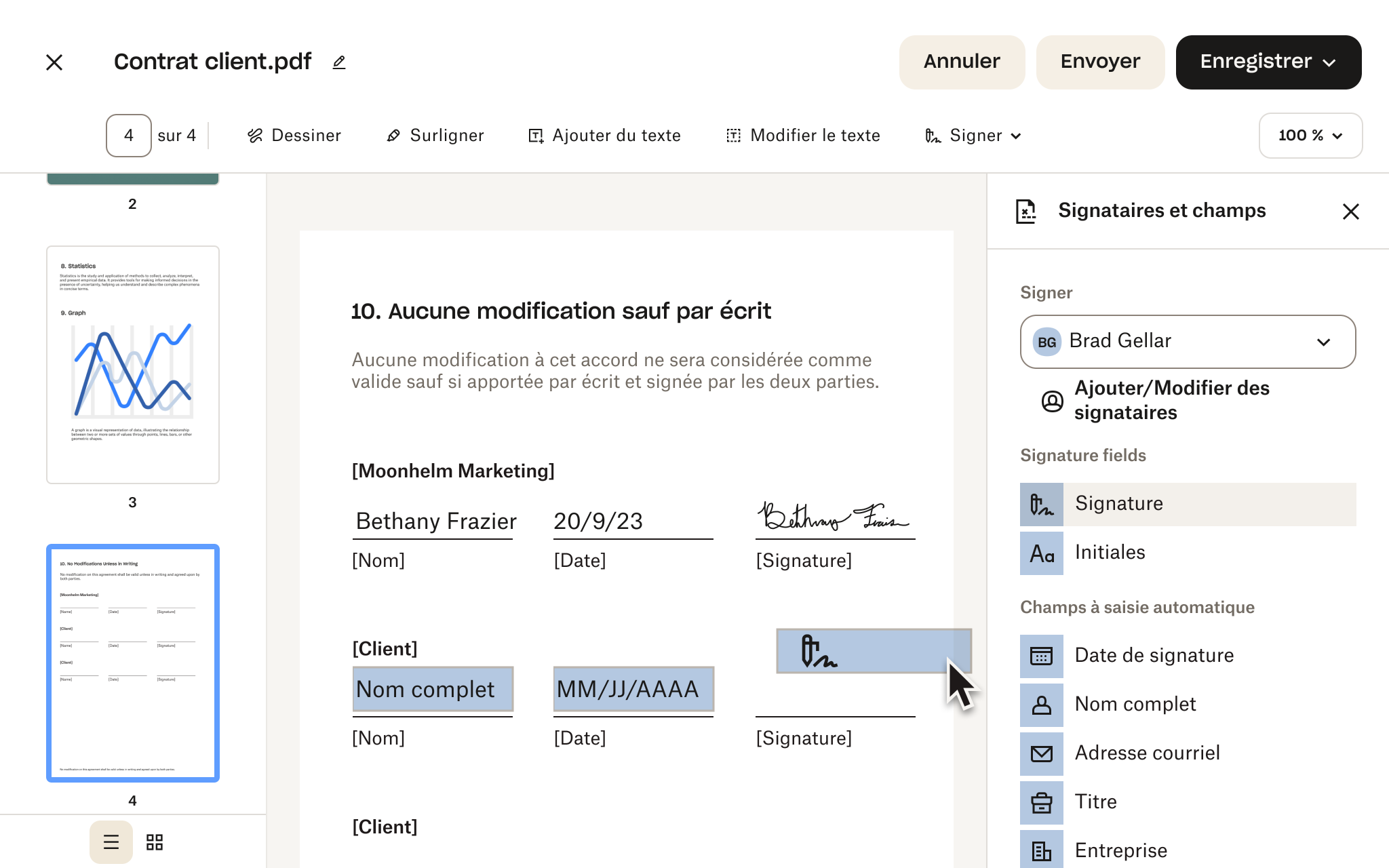
Task: Click the signature field placed in document
Action: (x=874, y=651)
